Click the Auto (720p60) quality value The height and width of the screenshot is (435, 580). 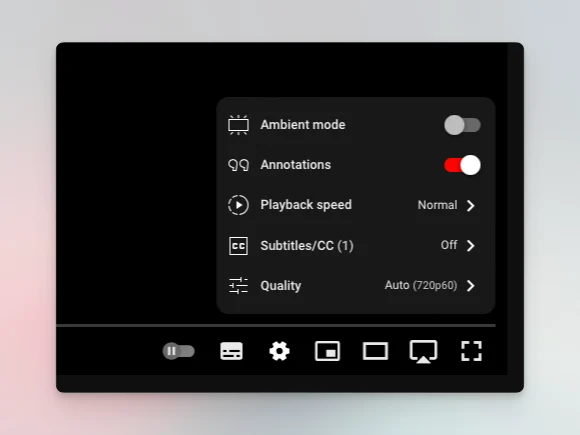coord(421,285)
